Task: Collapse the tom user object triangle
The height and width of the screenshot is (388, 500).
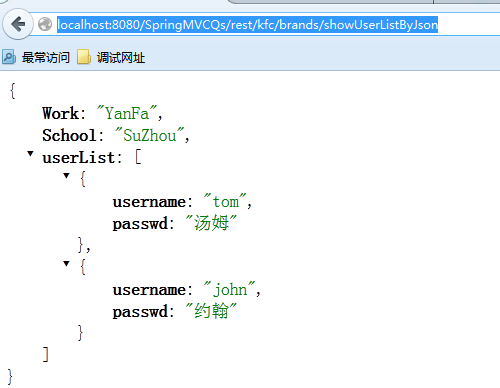Action: [x=66, y=176]
